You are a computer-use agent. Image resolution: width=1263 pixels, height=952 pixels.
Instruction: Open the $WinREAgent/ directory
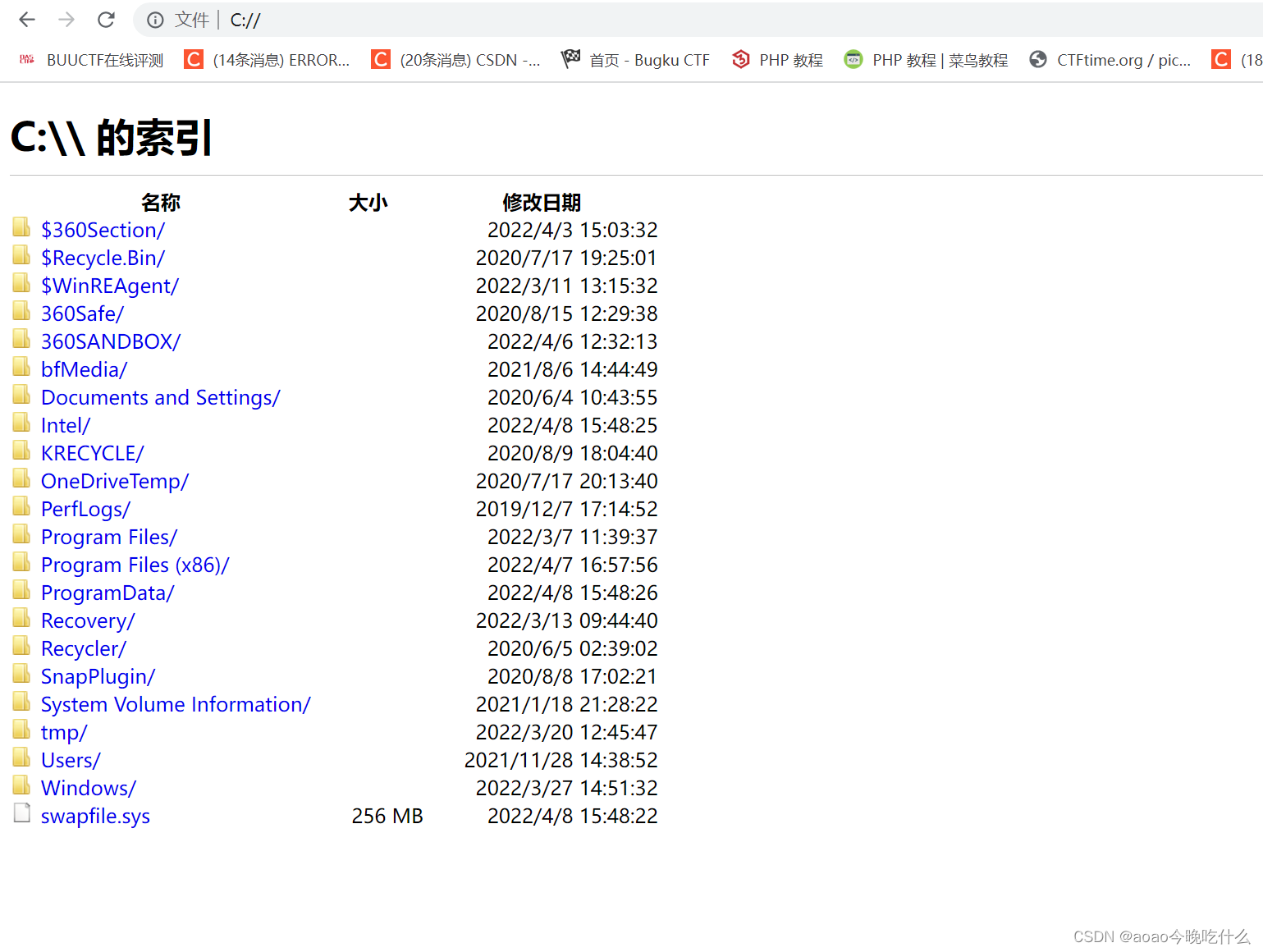coord(110,286)
